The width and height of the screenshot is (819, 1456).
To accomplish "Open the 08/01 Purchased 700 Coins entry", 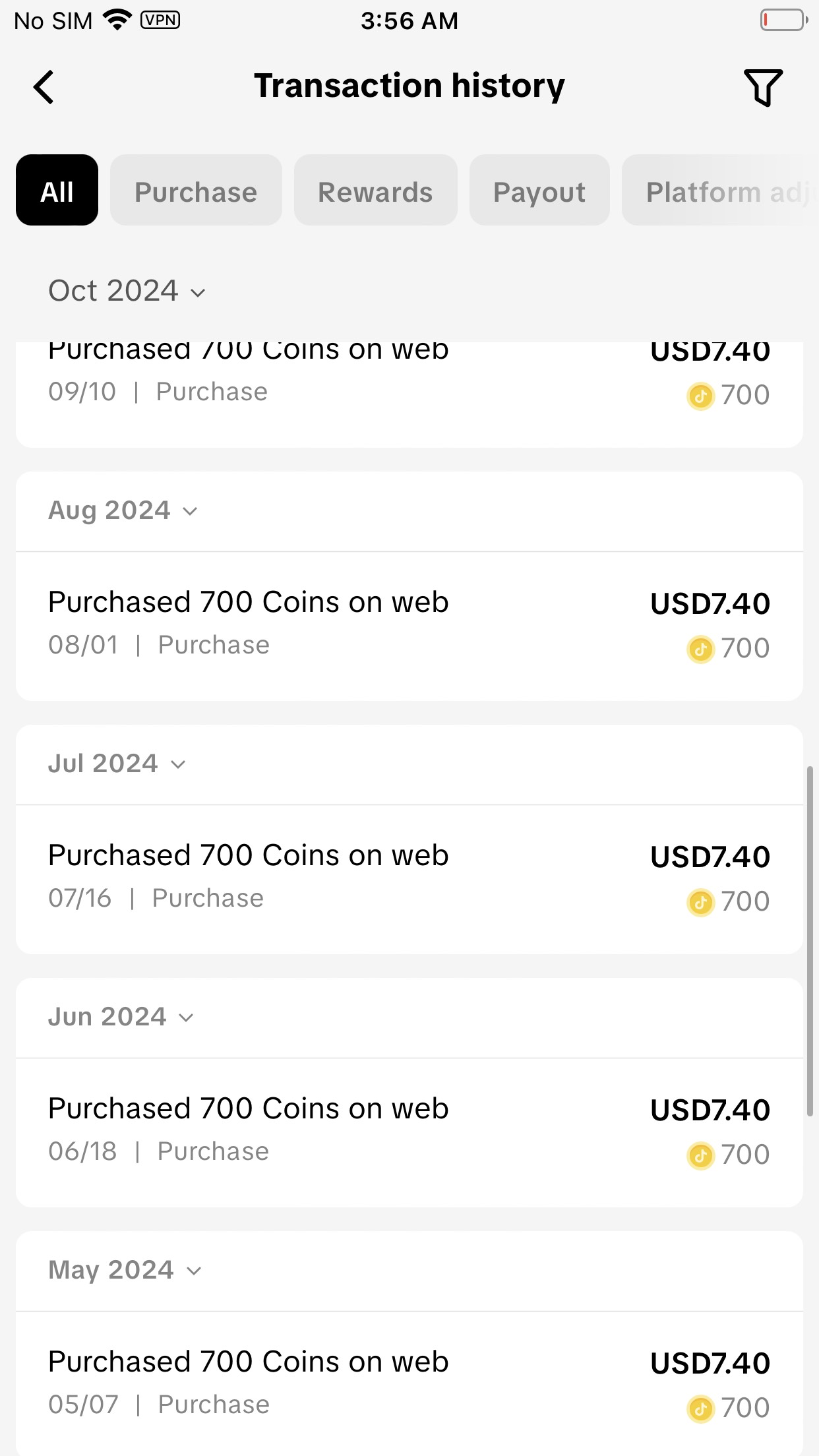I will 409,626.
